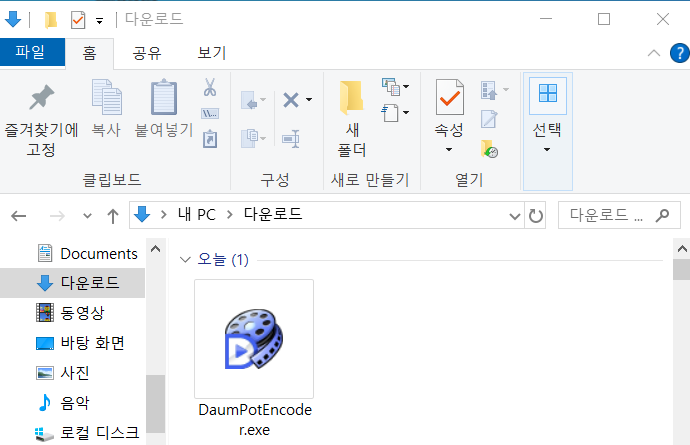Screen dimensions: 690x445
Task: Open address bar history dropdown
Action: point(515,216)
